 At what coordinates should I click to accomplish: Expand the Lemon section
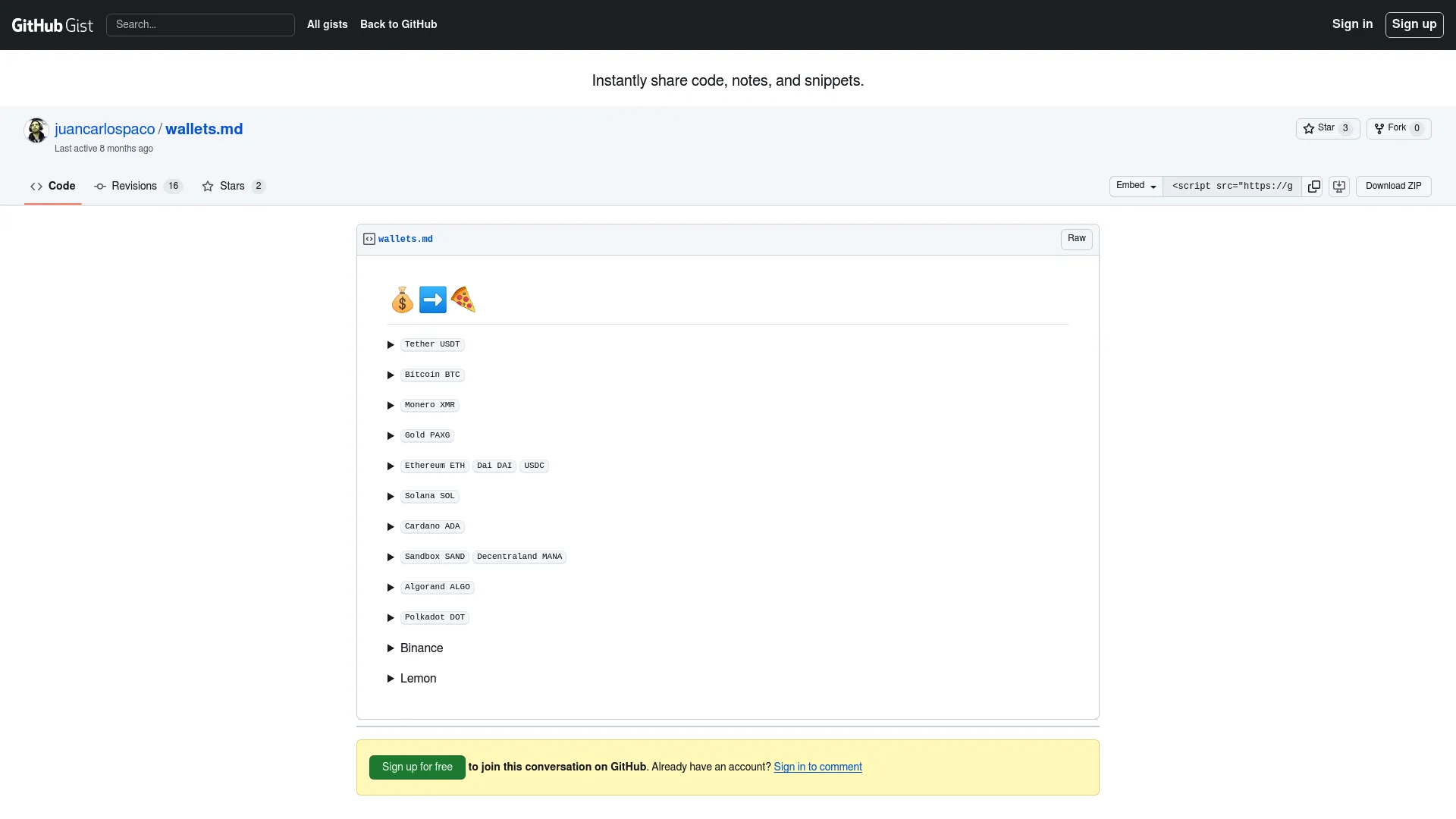(418, 679)
